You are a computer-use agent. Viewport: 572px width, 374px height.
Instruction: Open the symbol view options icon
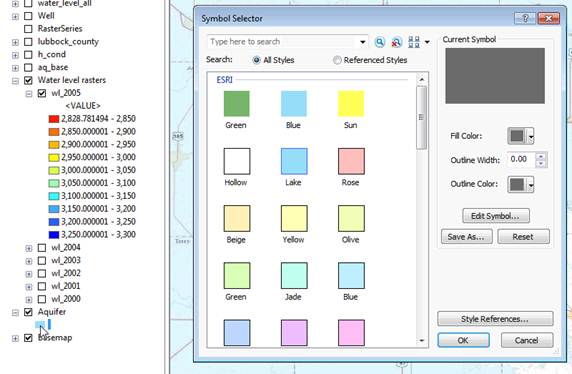pyautogui.click(x=418, y=42)
